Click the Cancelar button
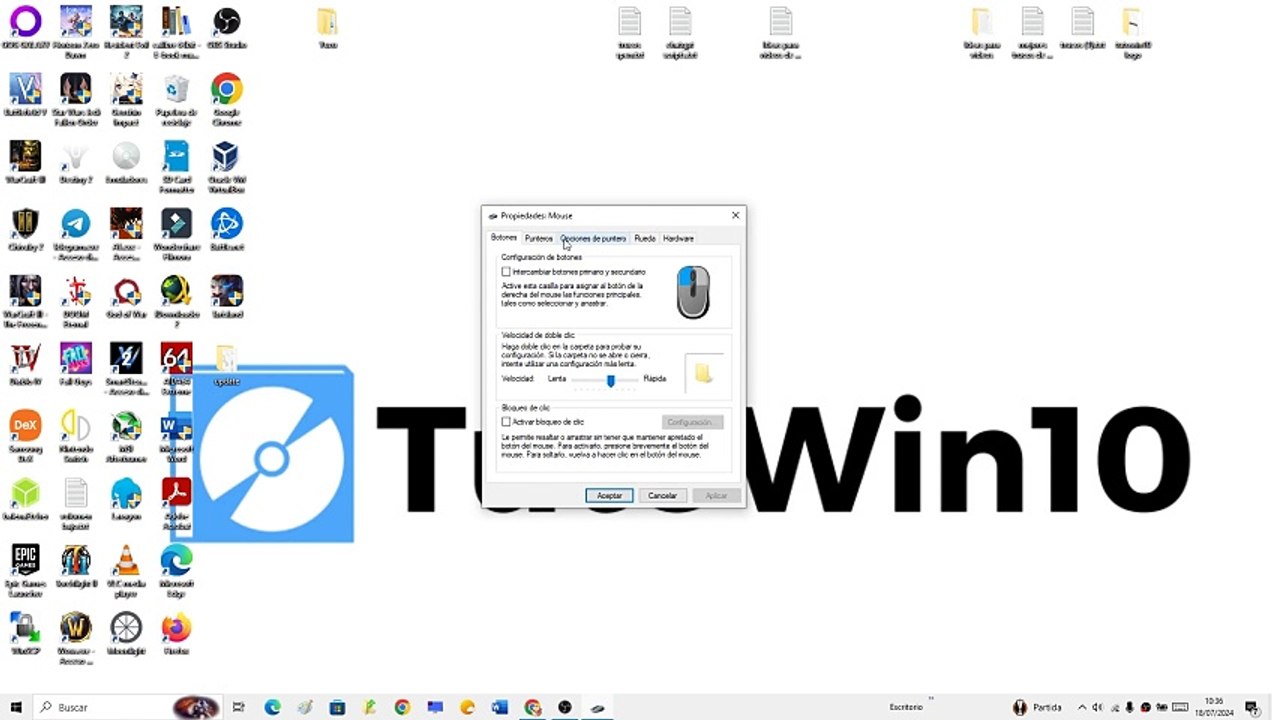The image size is (1272, 720). (662, 495)
